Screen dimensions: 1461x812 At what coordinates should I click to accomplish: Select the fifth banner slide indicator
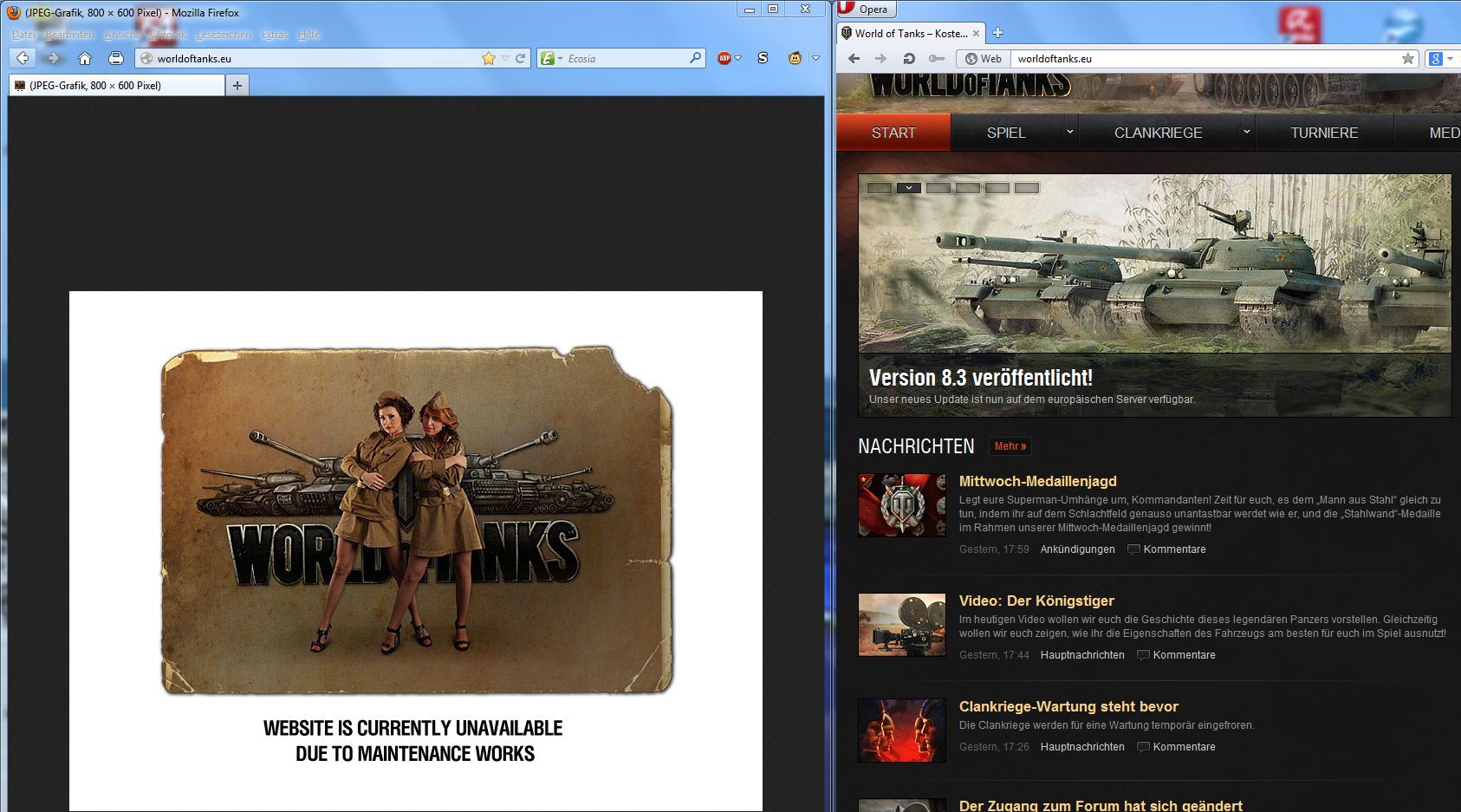pyautogui.click(x=997, y=187)
